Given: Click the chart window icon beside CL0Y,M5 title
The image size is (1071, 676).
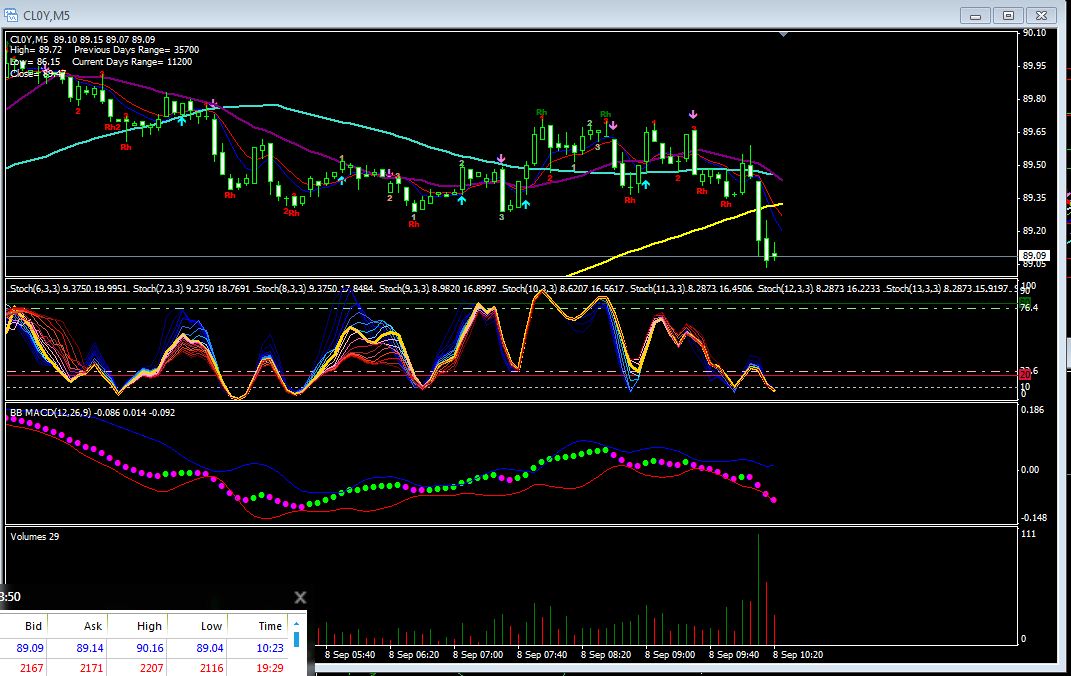Looking at the screenshot, I should [11, 15].
